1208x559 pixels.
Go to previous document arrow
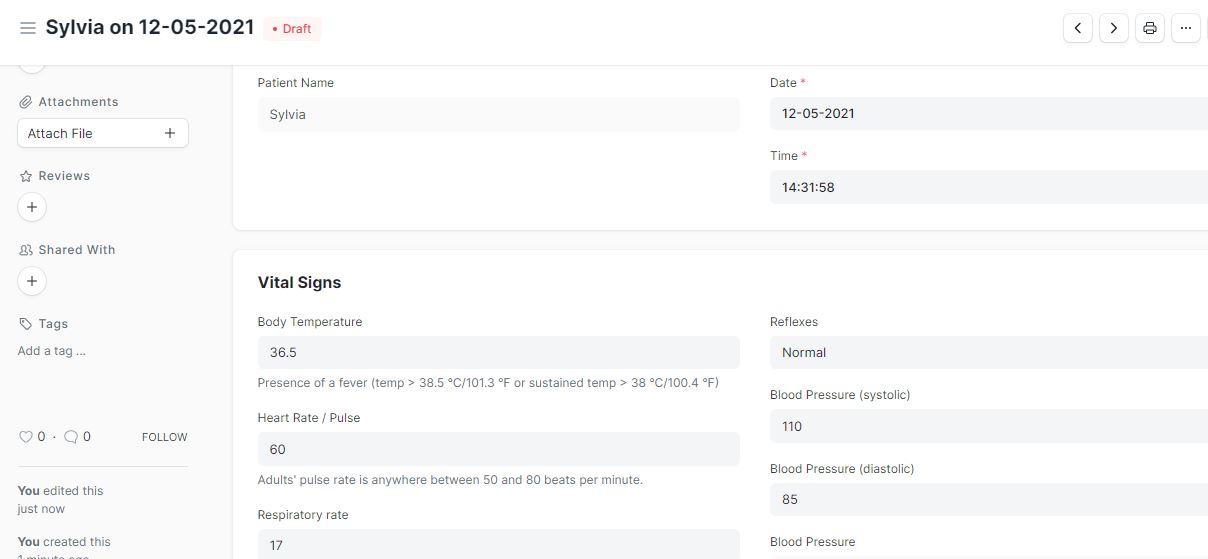pos(1077,28)
